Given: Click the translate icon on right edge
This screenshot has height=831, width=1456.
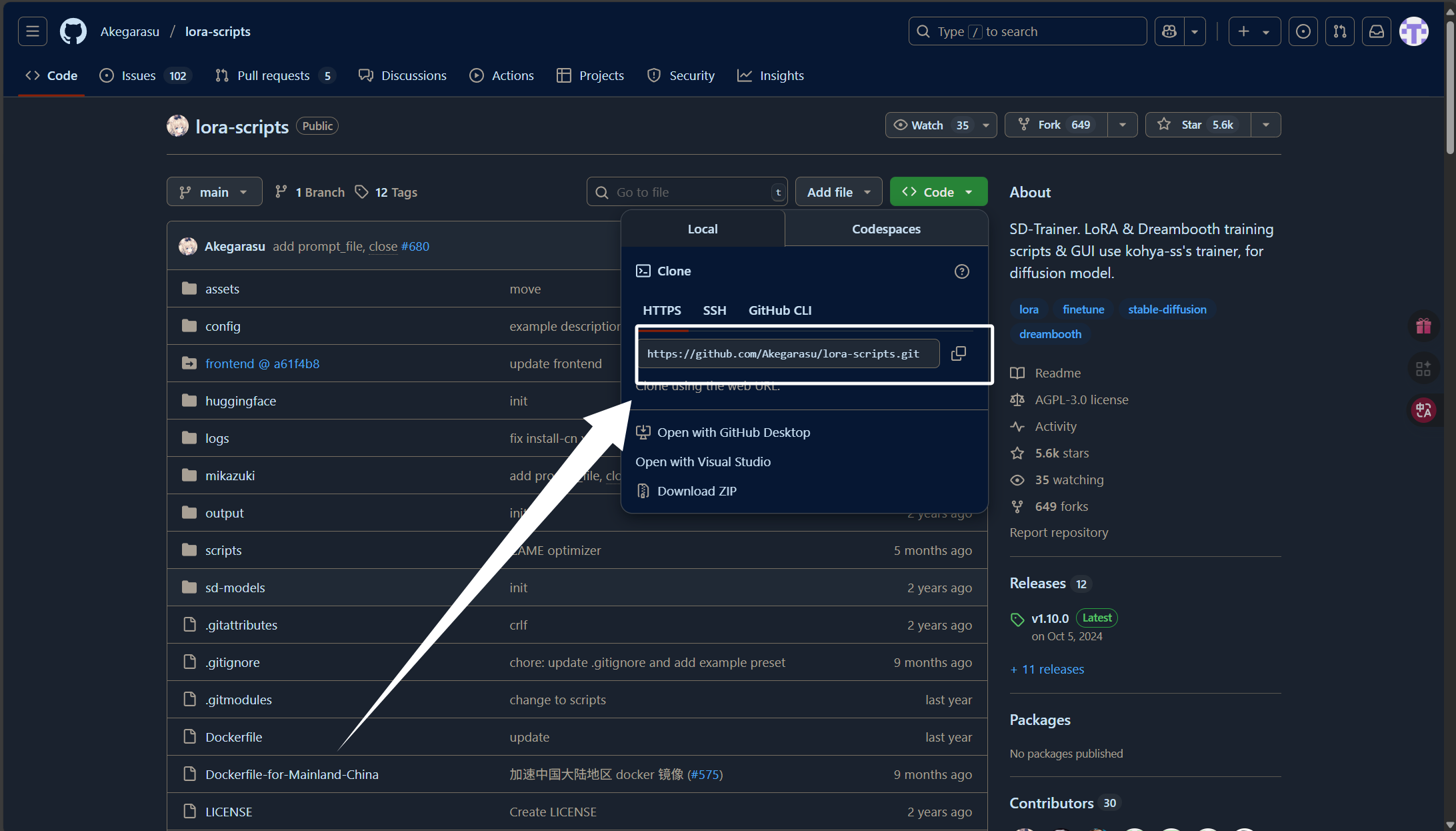Looking at the screenshot, I should (x=1423, y=409).
